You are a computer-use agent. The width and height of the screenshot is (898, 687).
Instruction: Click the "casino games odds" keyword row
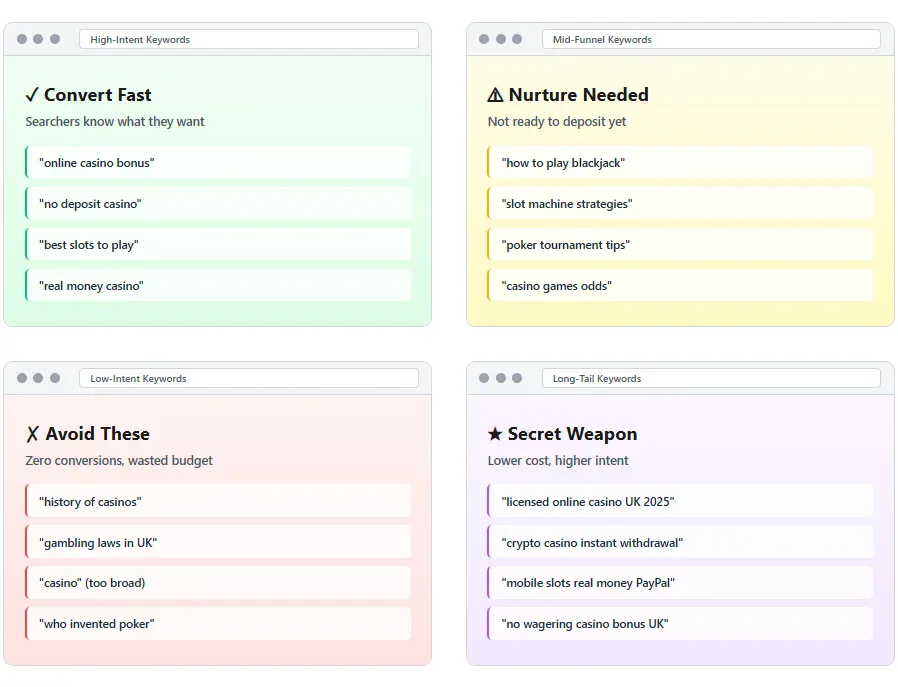pos(680,285)
